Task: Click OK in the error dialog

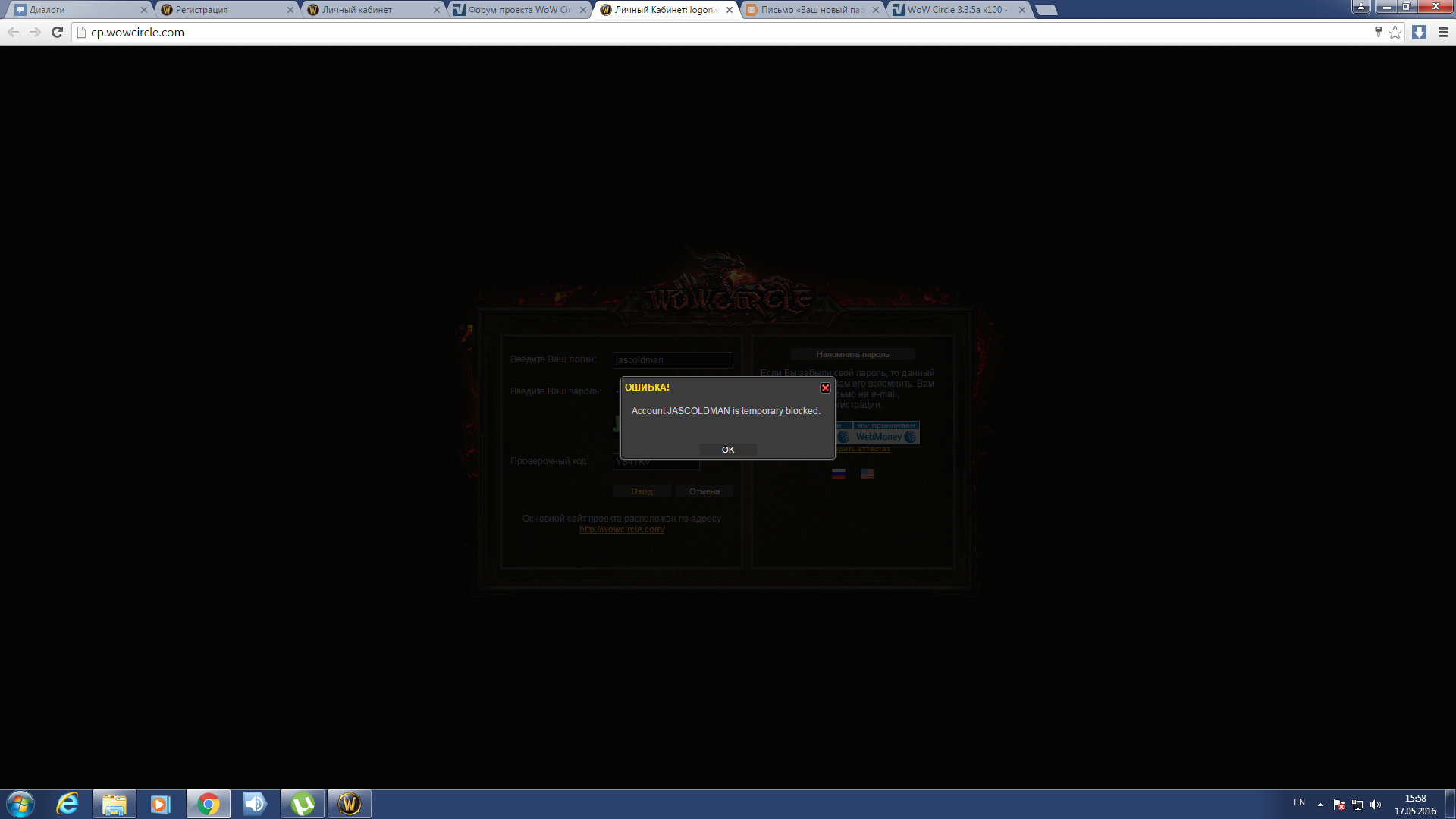Action: (x=727, y=450)
